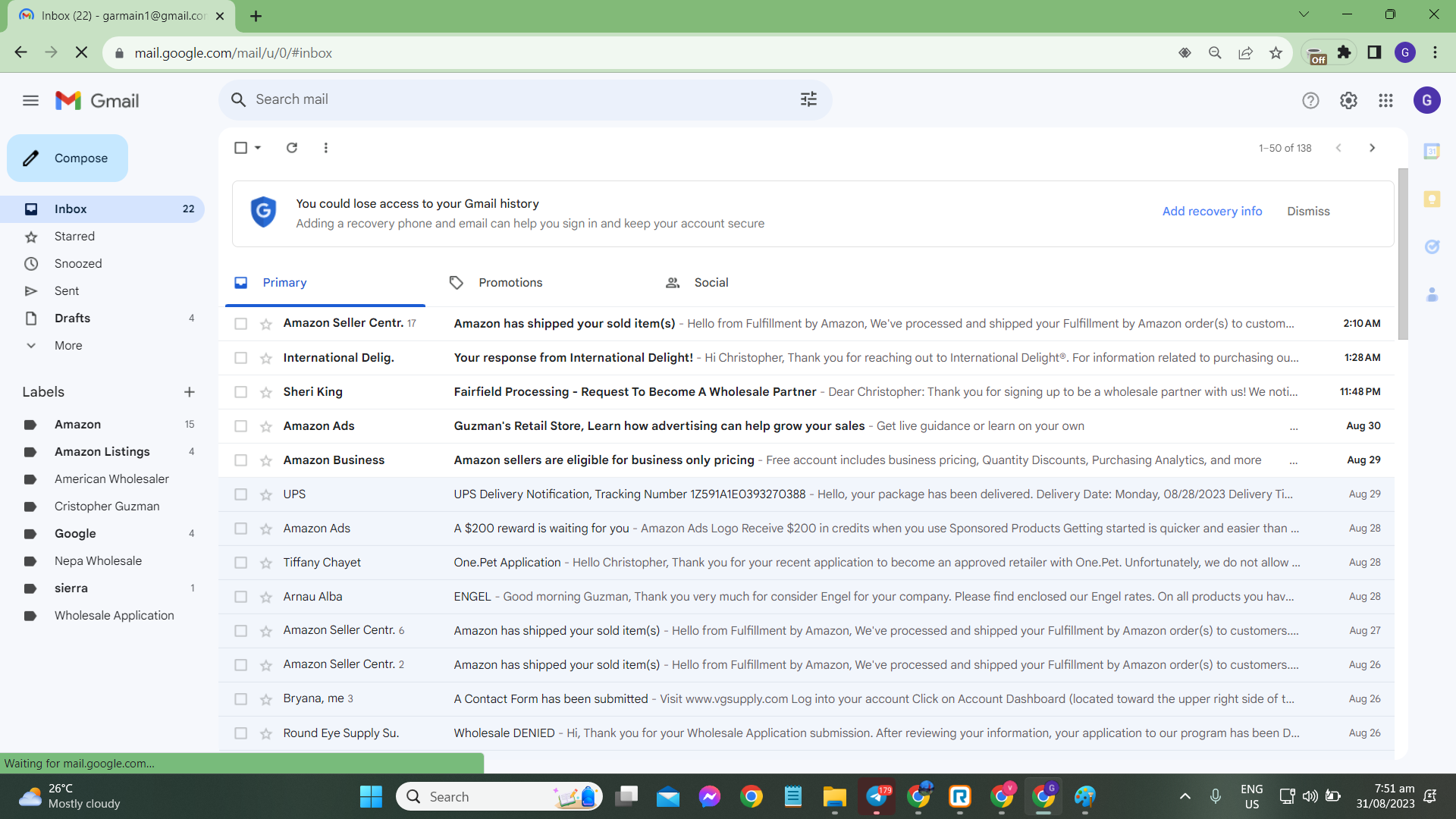This screenshot has height=819, width=1456.
Task: Open File Explorer from the taskbar
Action: click(x=834, y=796)
